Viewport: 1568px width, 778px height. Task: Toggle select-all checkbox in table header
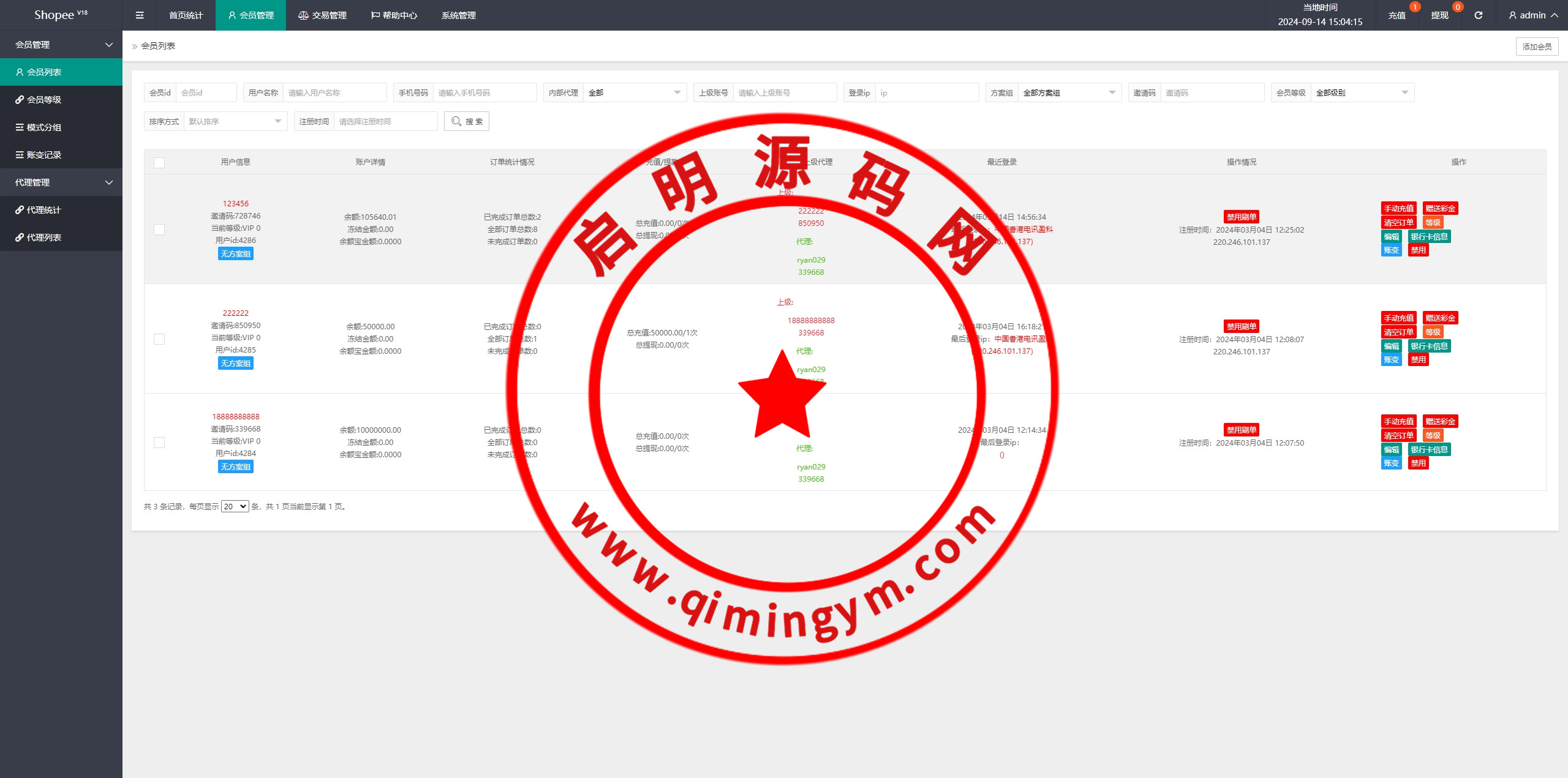pos(159,162)
